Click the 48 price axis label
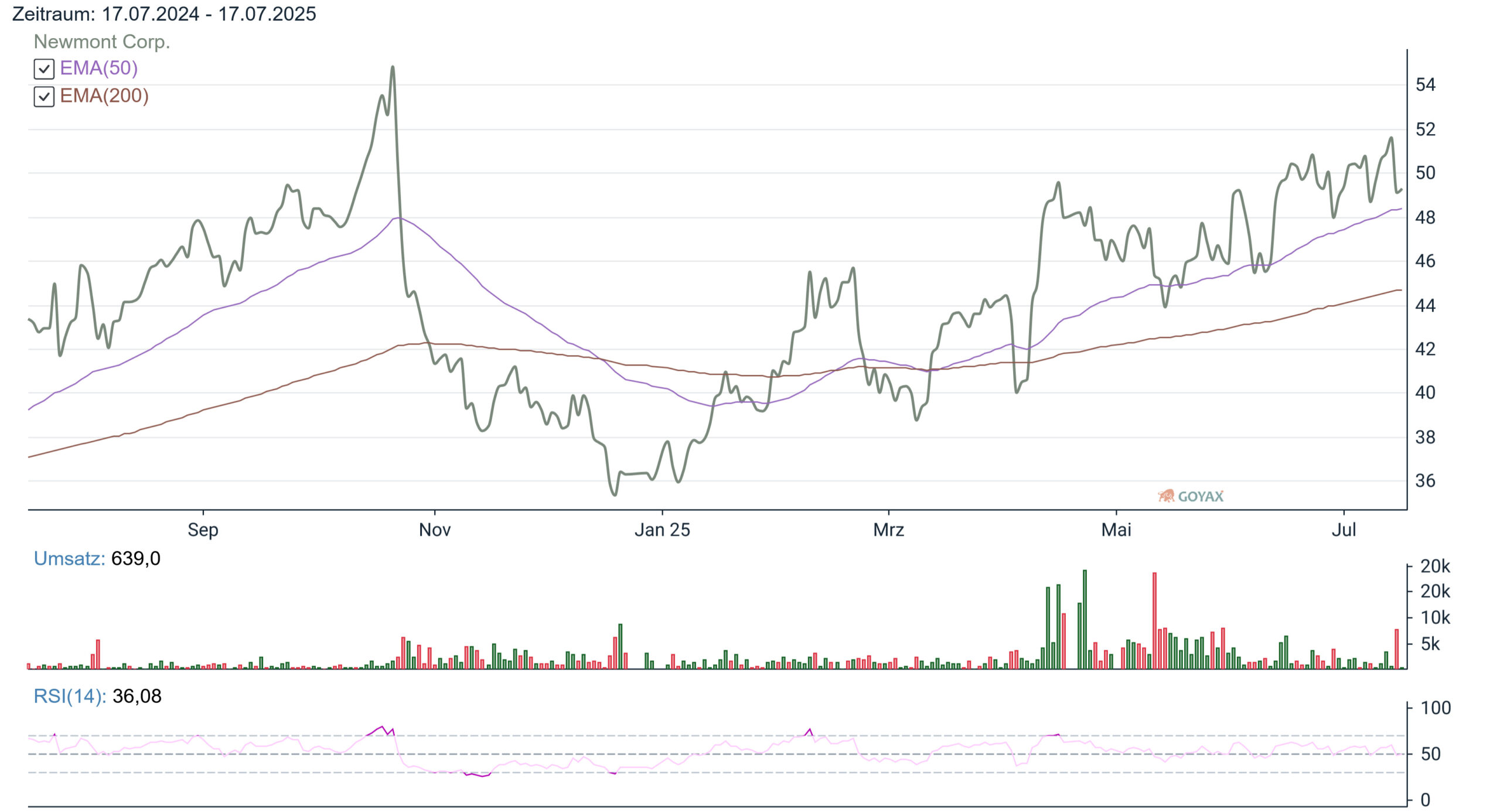The width and height of the screenshot is (1500, 812). pyautogui.click(x=1425, y=217)
